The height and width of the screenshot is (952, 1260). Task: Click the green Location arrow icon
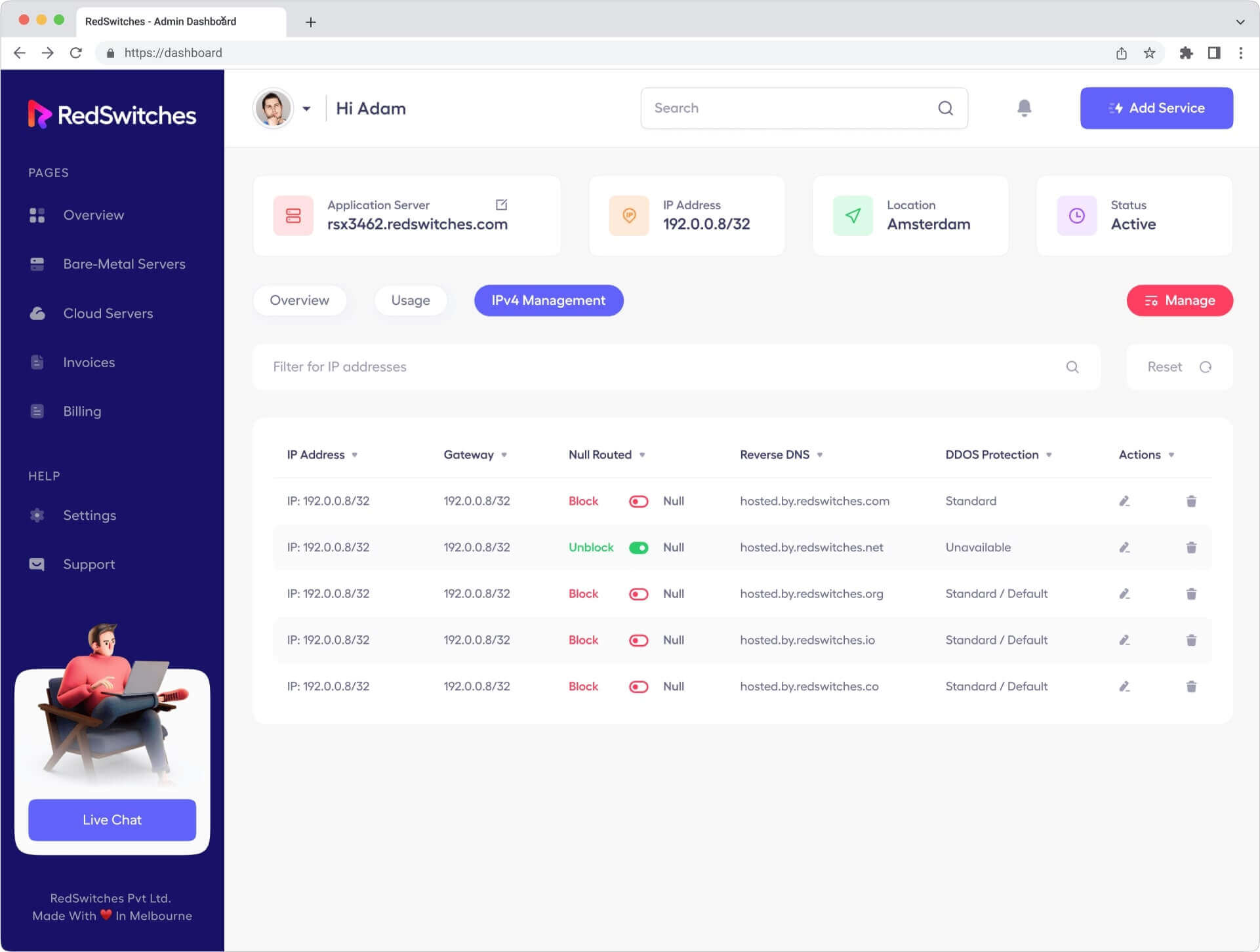coord(853,216)
